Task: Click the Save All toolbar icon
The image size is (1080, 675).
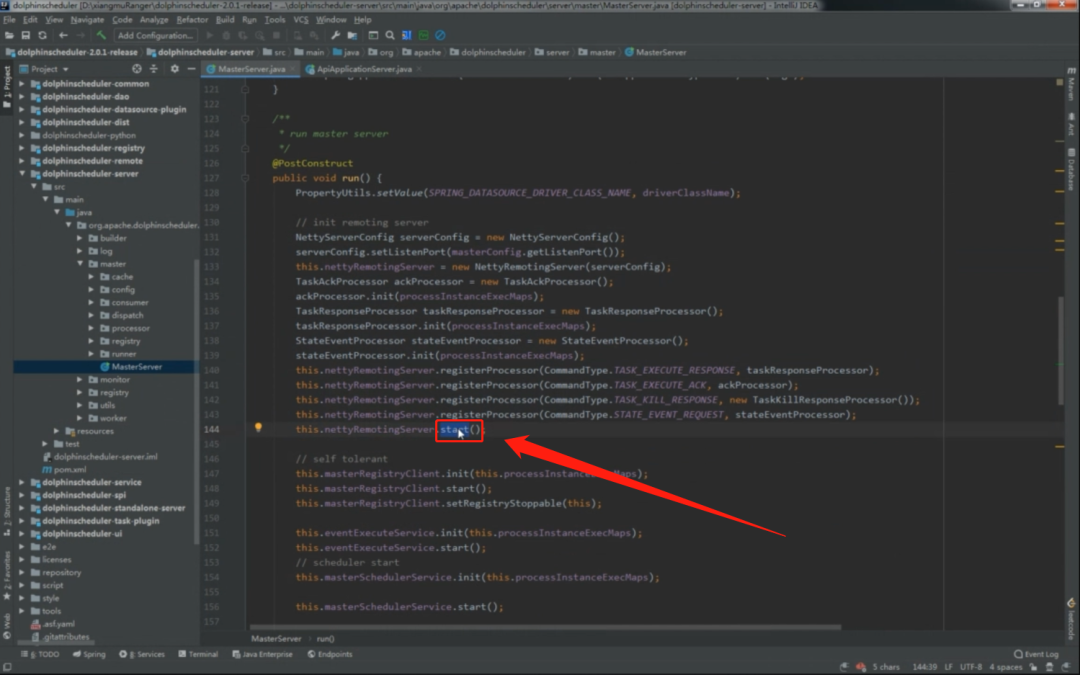Action: coord(25,35)
